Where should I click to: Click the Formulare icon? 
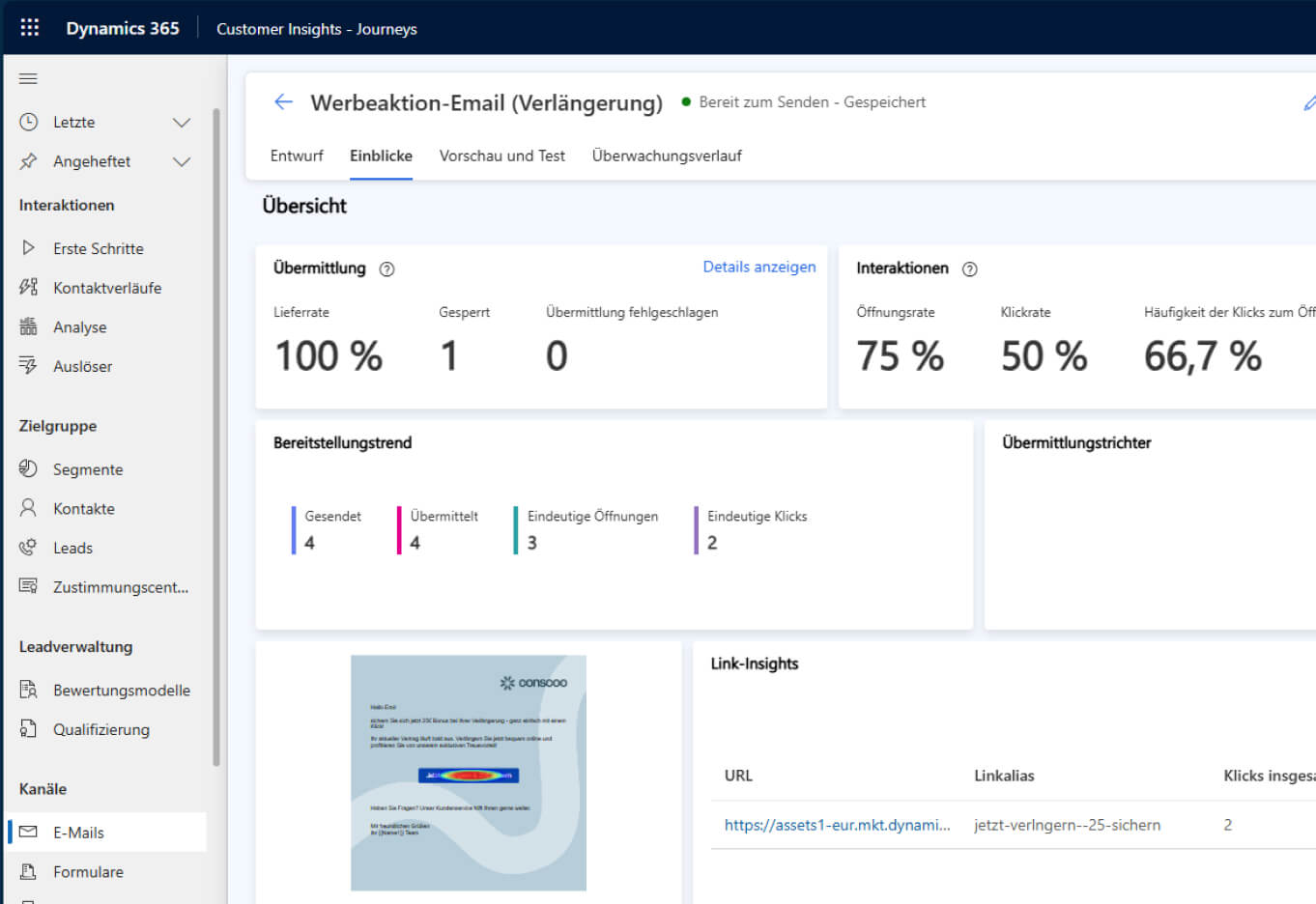click(x=29, y=871)
